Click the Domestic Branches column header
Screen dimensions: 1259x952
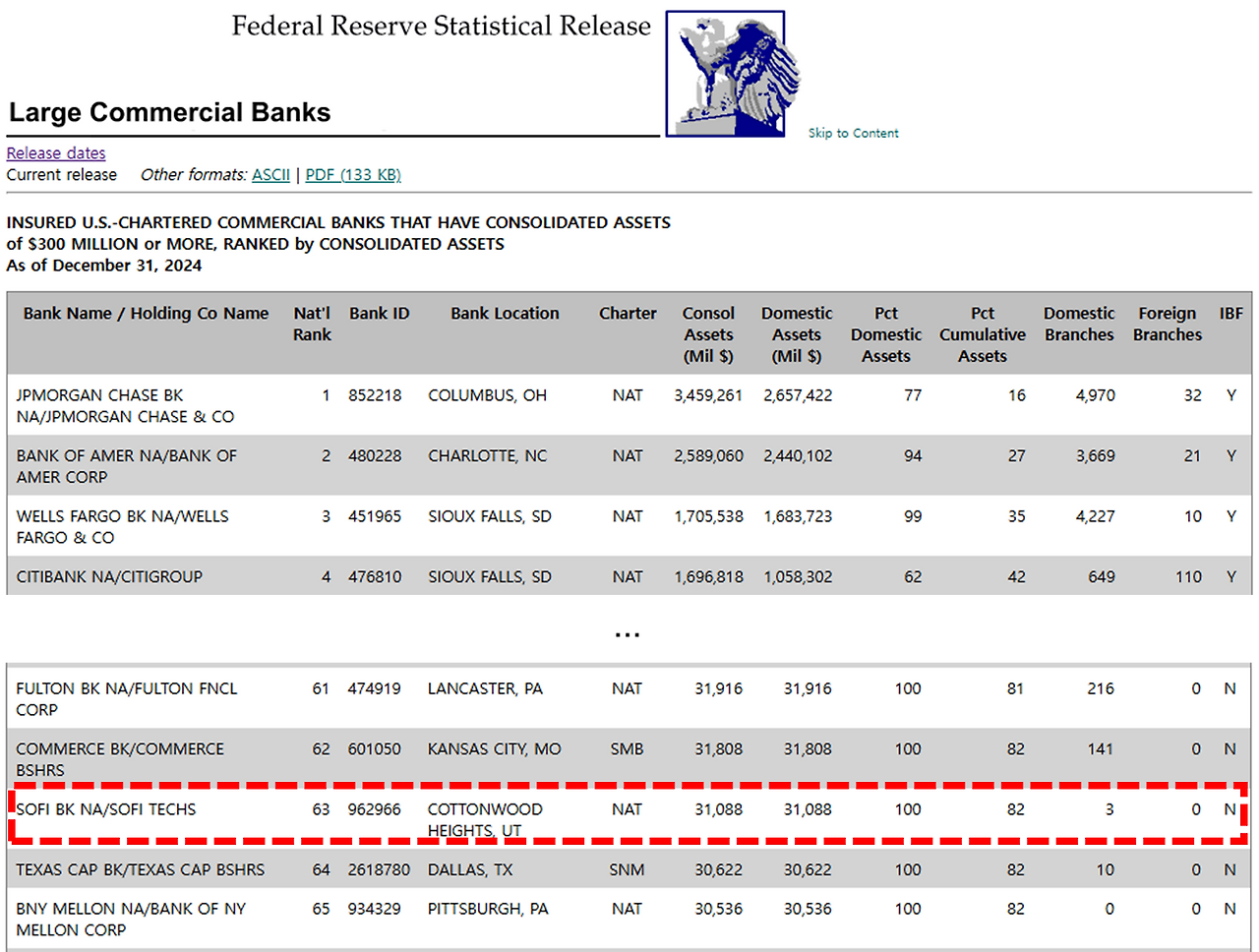pos(1079,324)
